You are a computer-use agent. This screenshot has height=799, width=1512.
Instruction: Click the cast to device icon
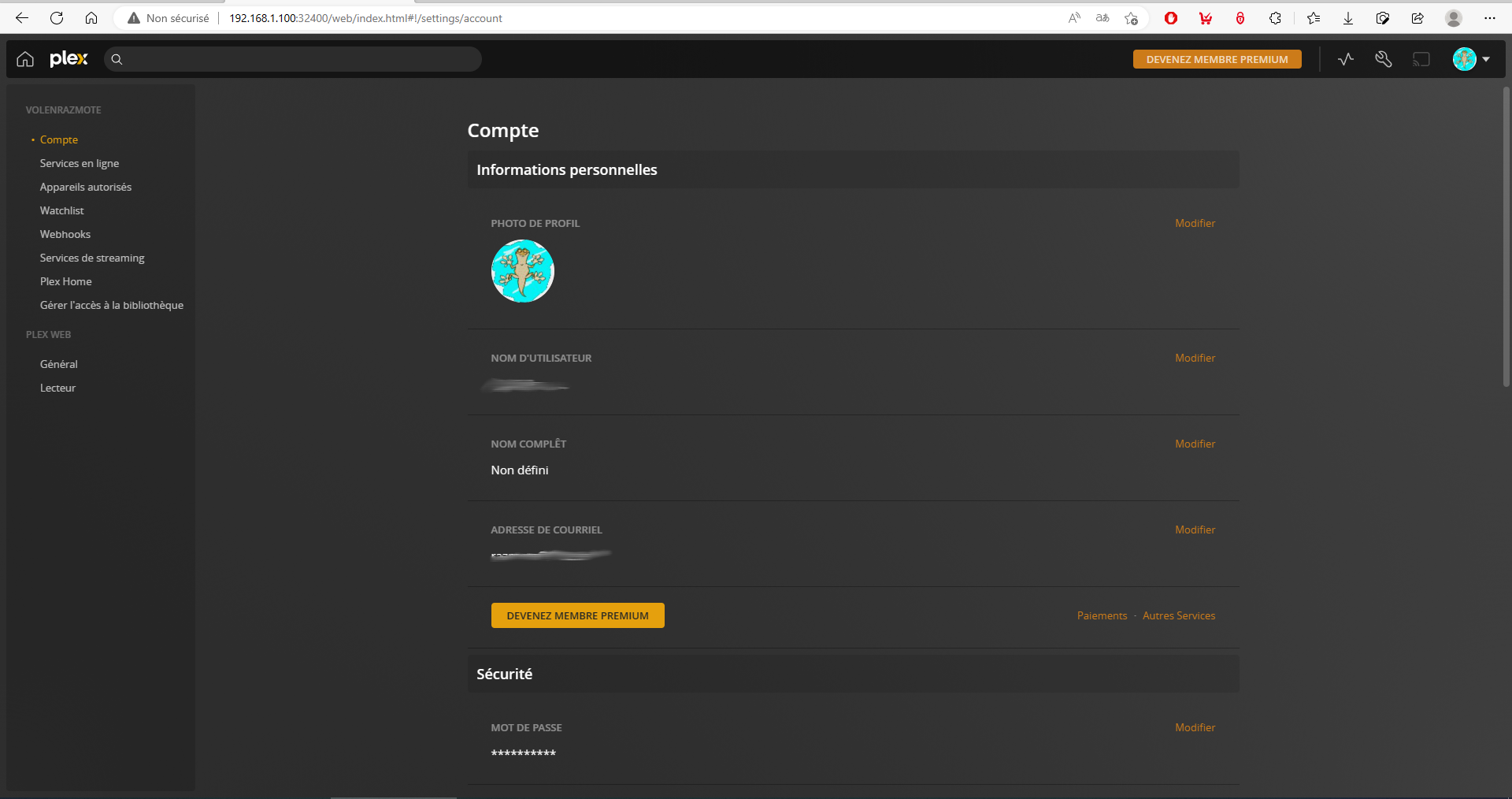1421,59
